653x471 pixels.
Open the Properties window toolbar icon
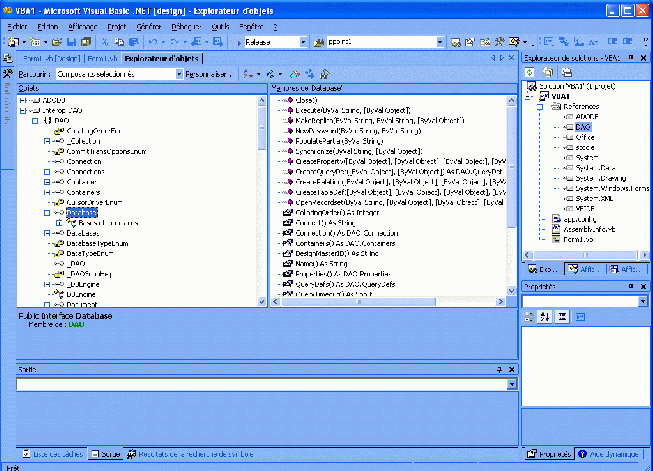(x=470, y=42)
